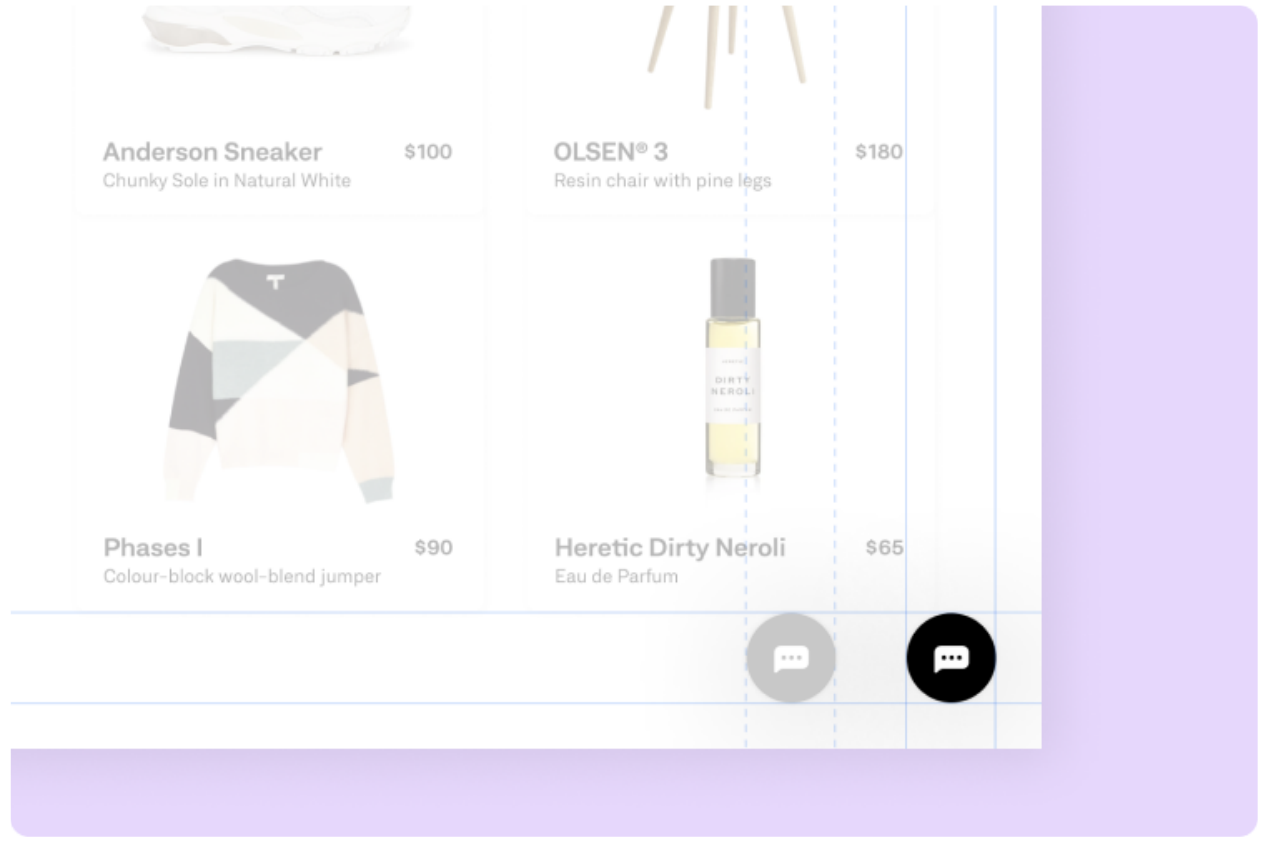Click 'Colour-block wool-blend jumper' description
The image size is (1270, 846).
click(x=242, y=577)
